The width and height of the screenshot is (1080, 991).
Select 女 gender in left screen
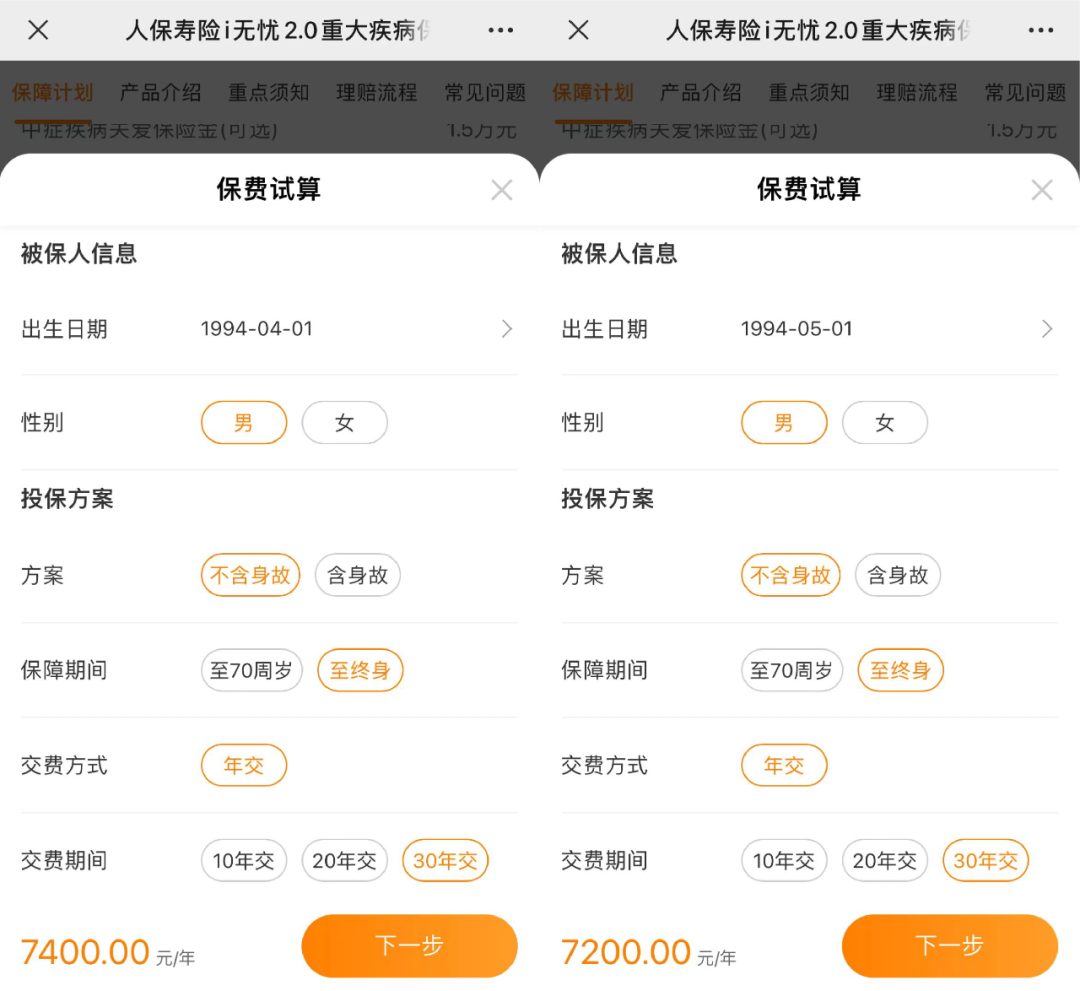point(344,423)
